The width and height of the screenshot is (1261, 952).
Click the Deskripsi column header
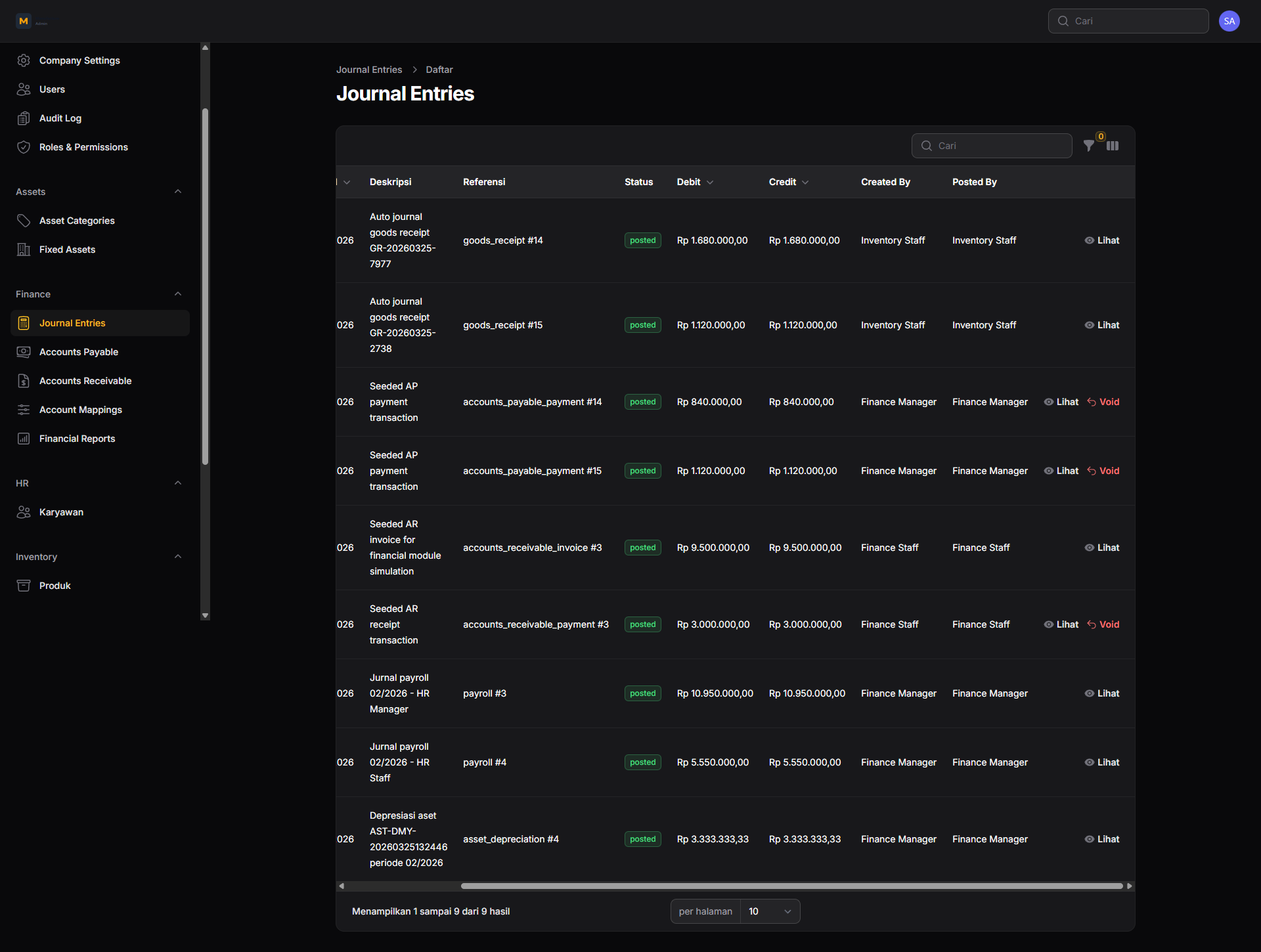coord(391,182)
